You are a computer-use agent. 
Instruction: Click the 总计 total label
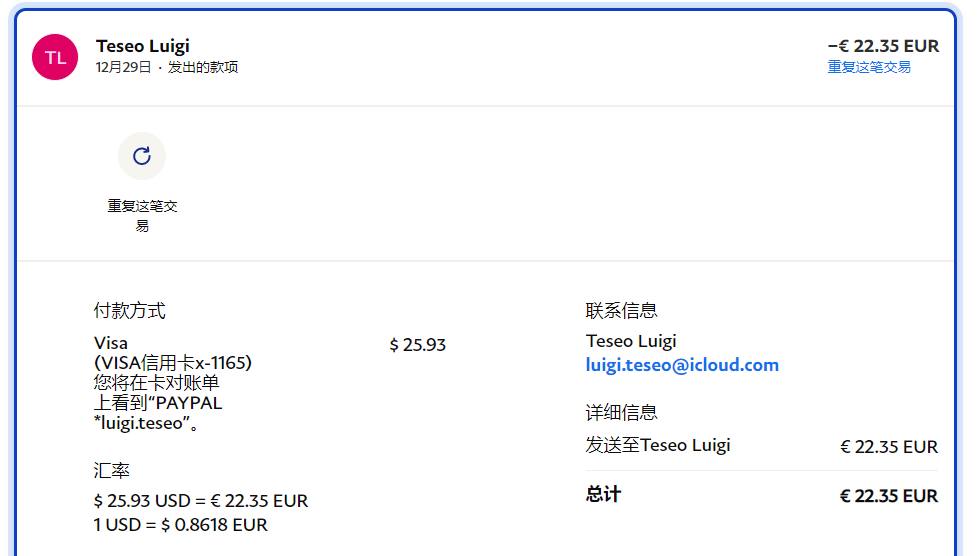tap(603, 494)
